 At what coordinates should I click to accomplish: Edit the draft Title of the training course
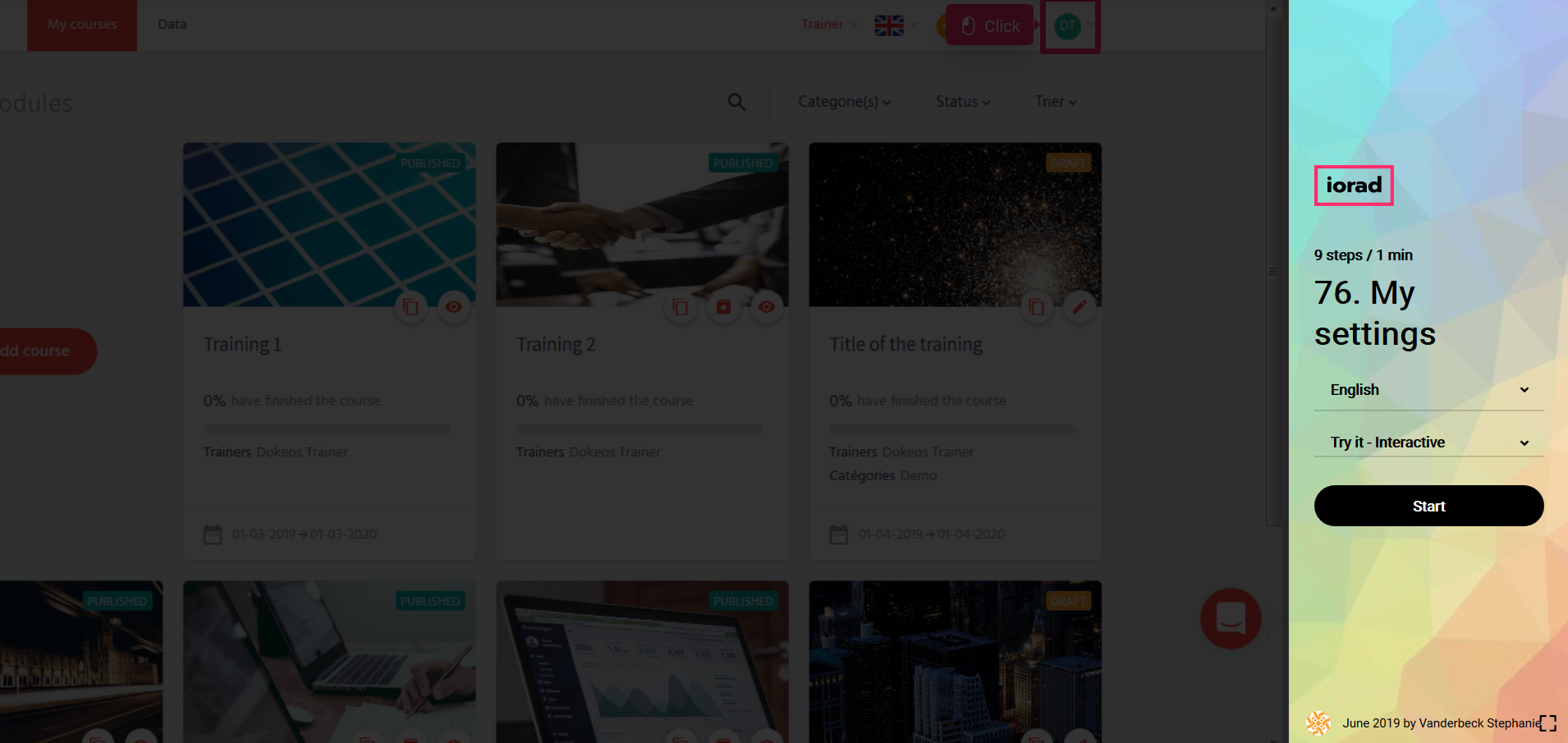coord(1080,307)
